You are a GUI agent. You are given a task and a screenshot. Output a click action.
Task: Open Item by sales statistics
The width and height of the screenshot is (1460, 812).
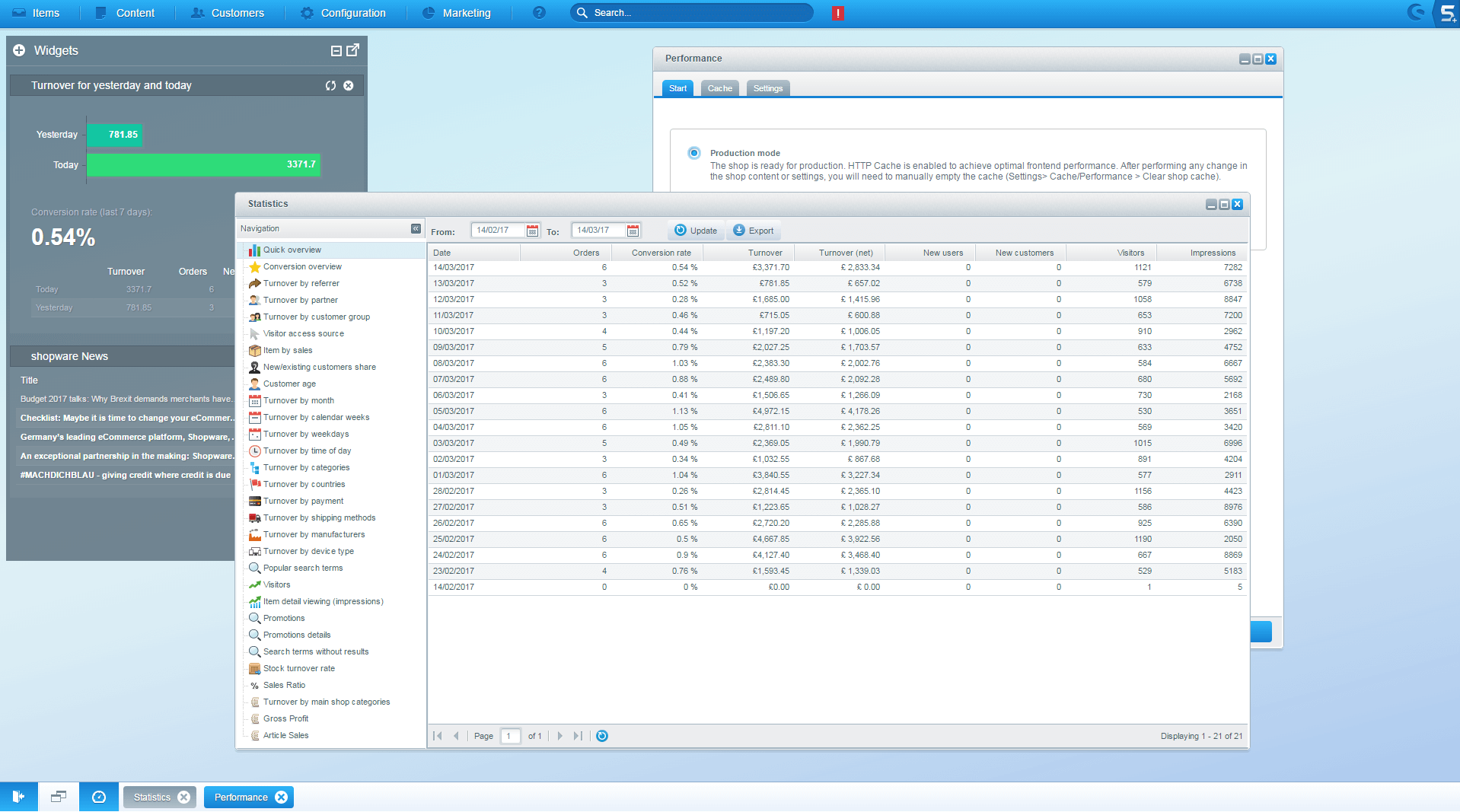tap(287, 350)
